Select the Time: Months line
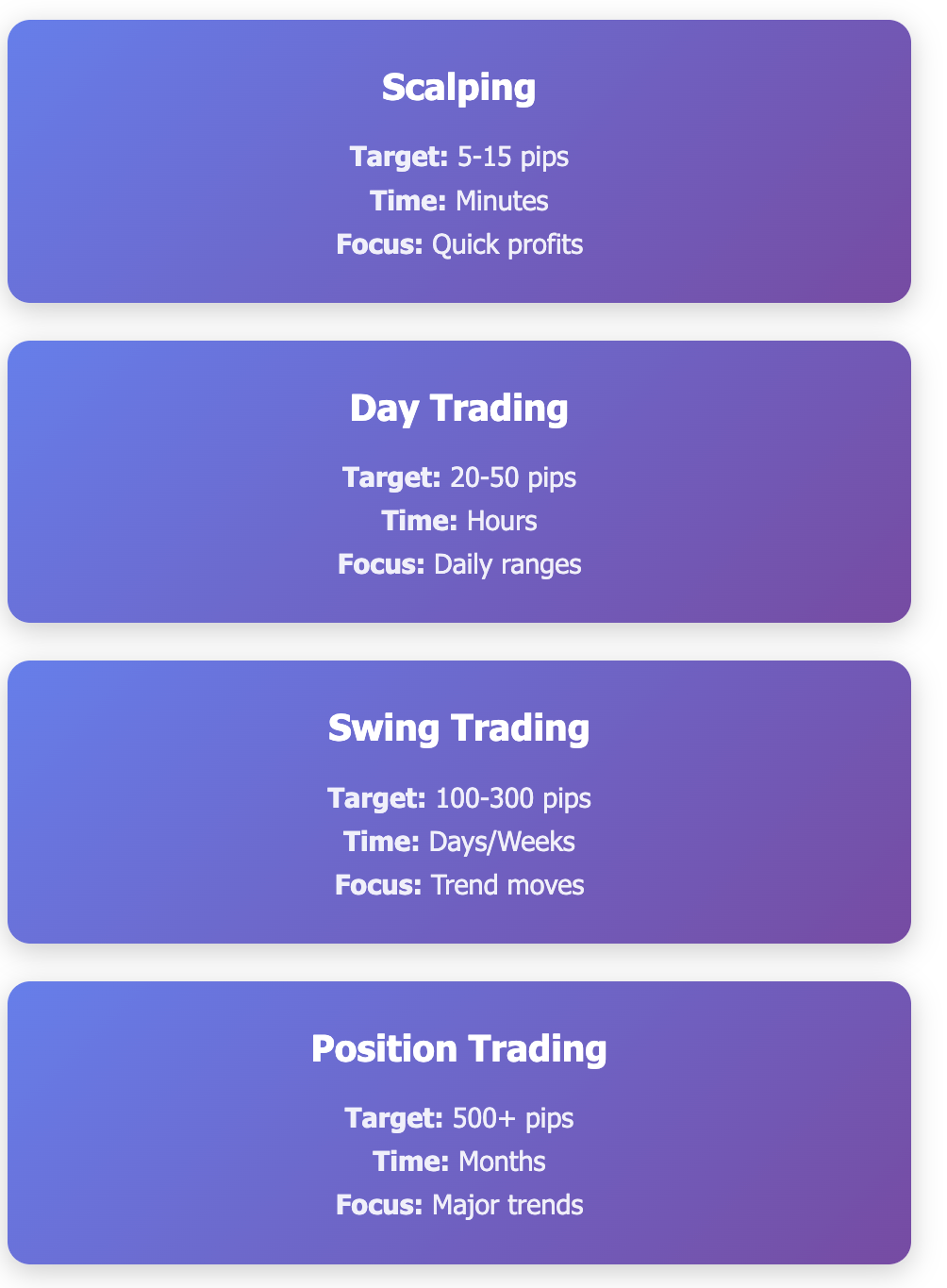The height and width of the screenshot is (1288, 947). coord(459,1162)
